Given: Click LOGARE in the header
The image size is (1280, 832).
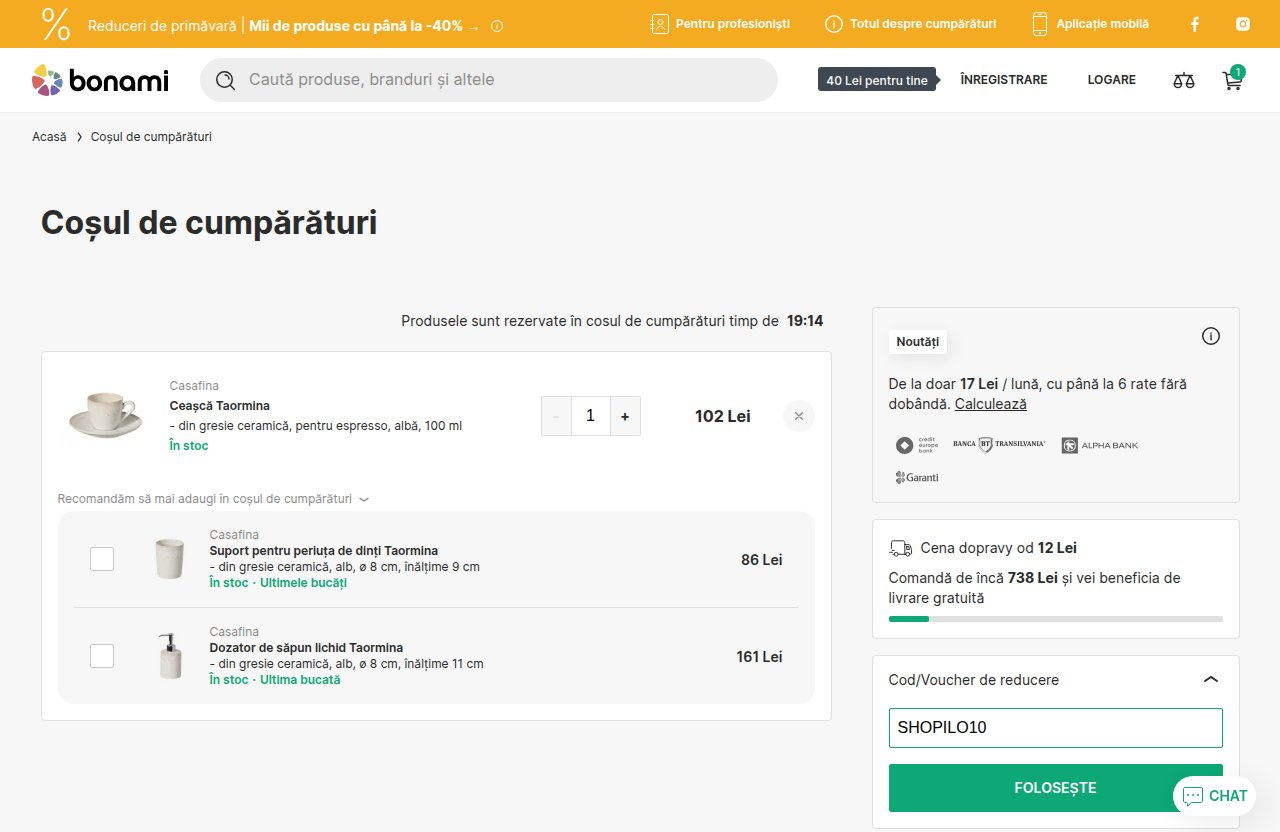Looking at the screenshot, I should [1112, 80].
